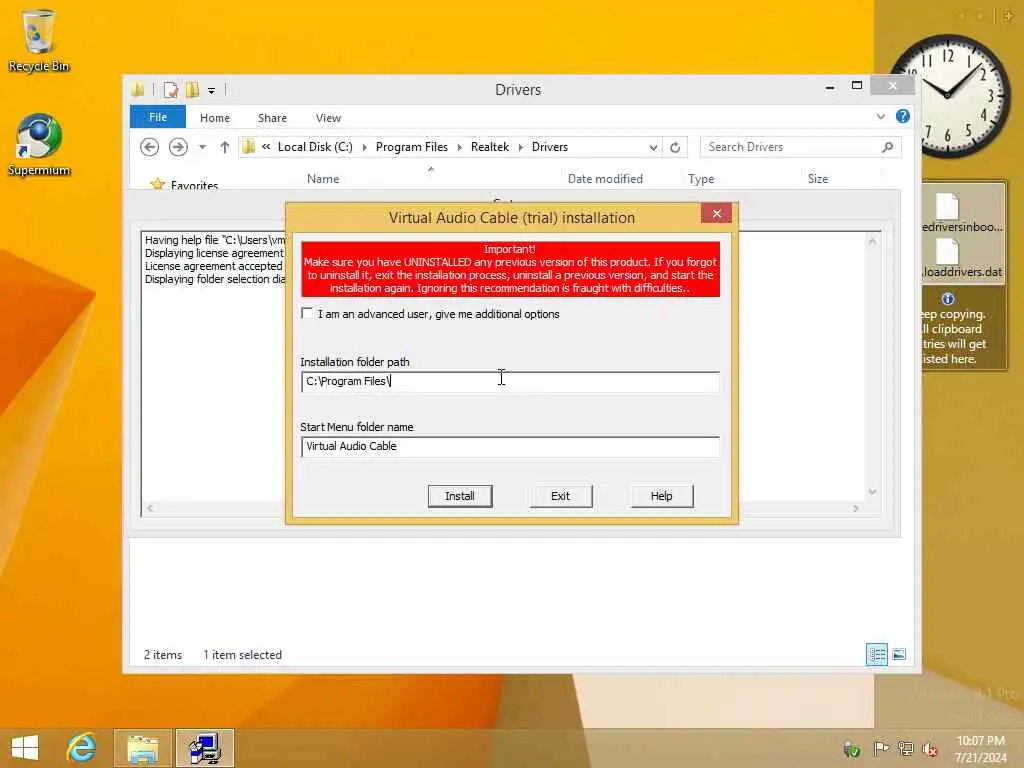The width and height of the screenshot is (1024, 768).
Task: Open the address bar history dropdown
Action: pos(653,148)
